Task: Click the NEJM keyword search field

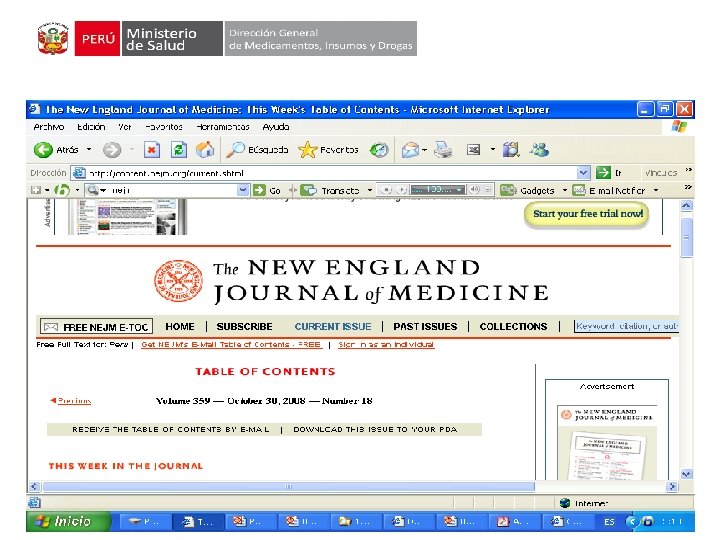Action: tap(626, 326)
